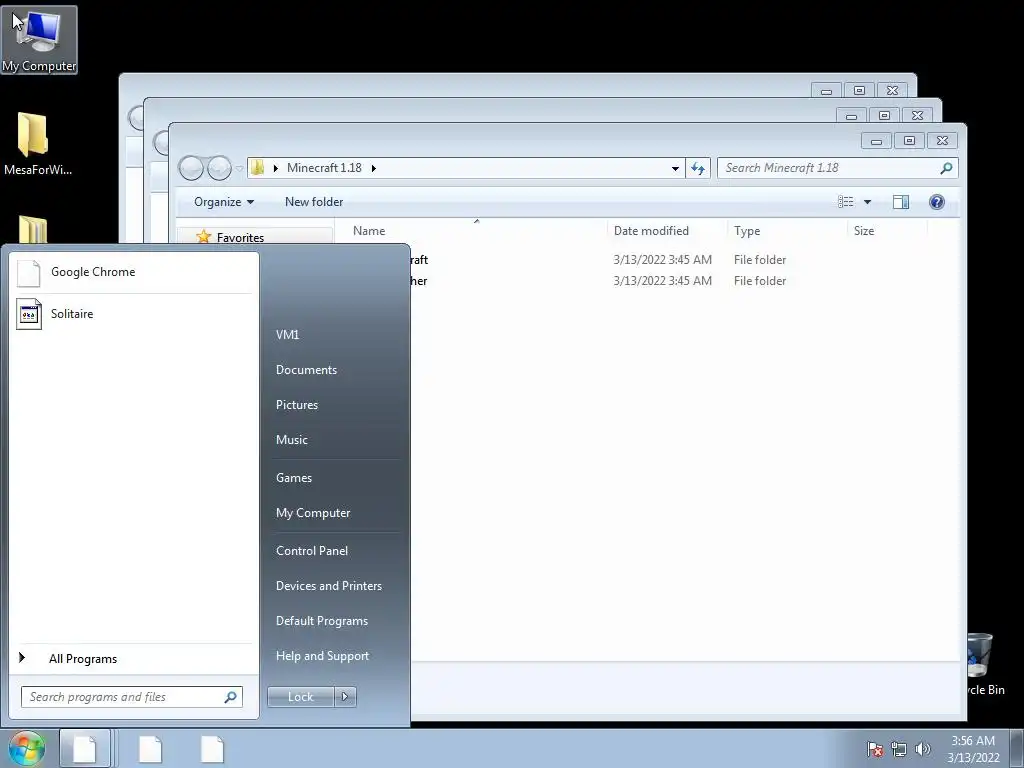1024x768 pixels.
Task: Click the Action Center flag tray icon
Action: [x=875, y=749]
